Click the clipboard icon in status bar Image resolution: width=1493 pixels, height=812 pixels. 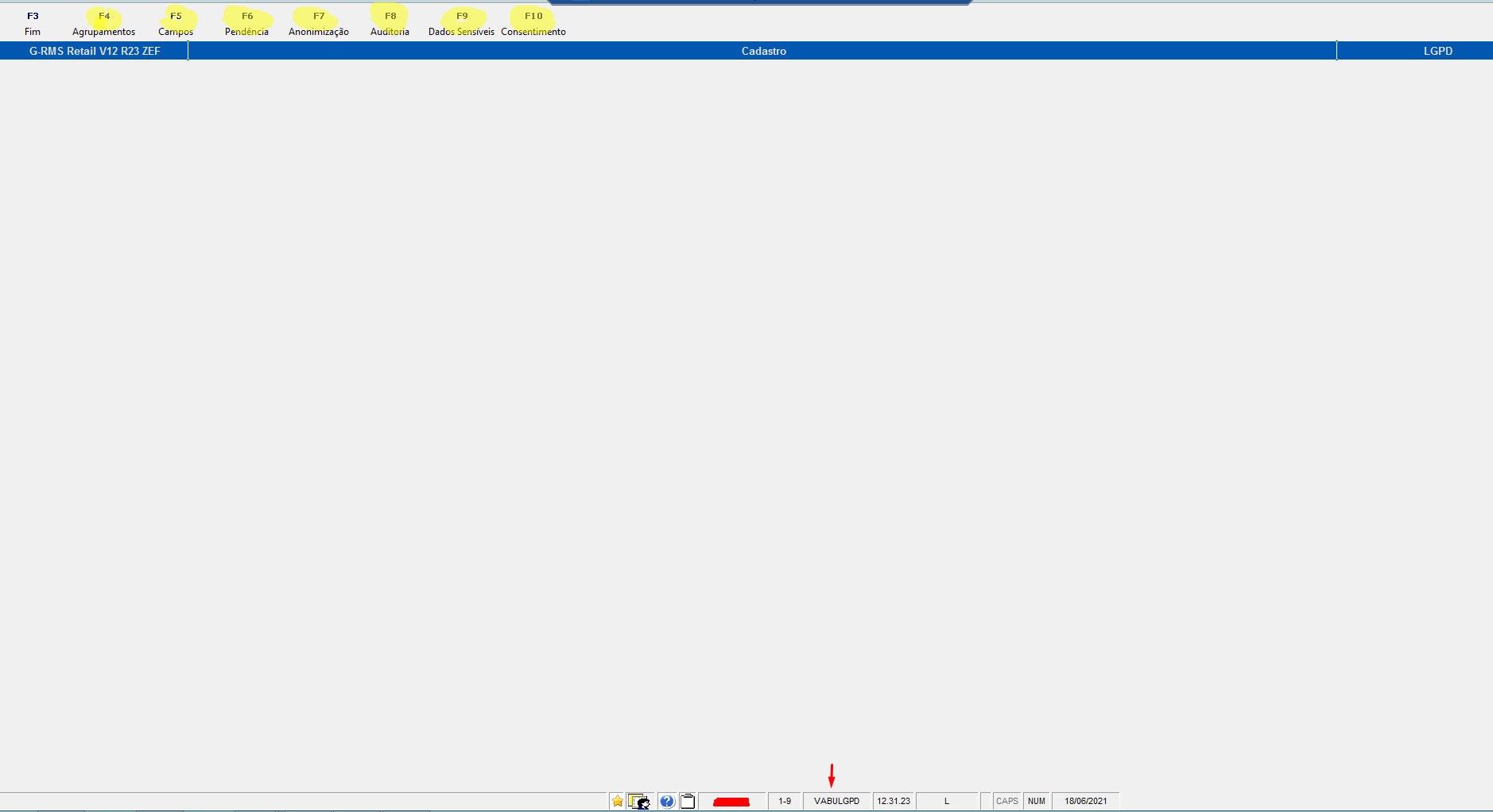point(688,801)
